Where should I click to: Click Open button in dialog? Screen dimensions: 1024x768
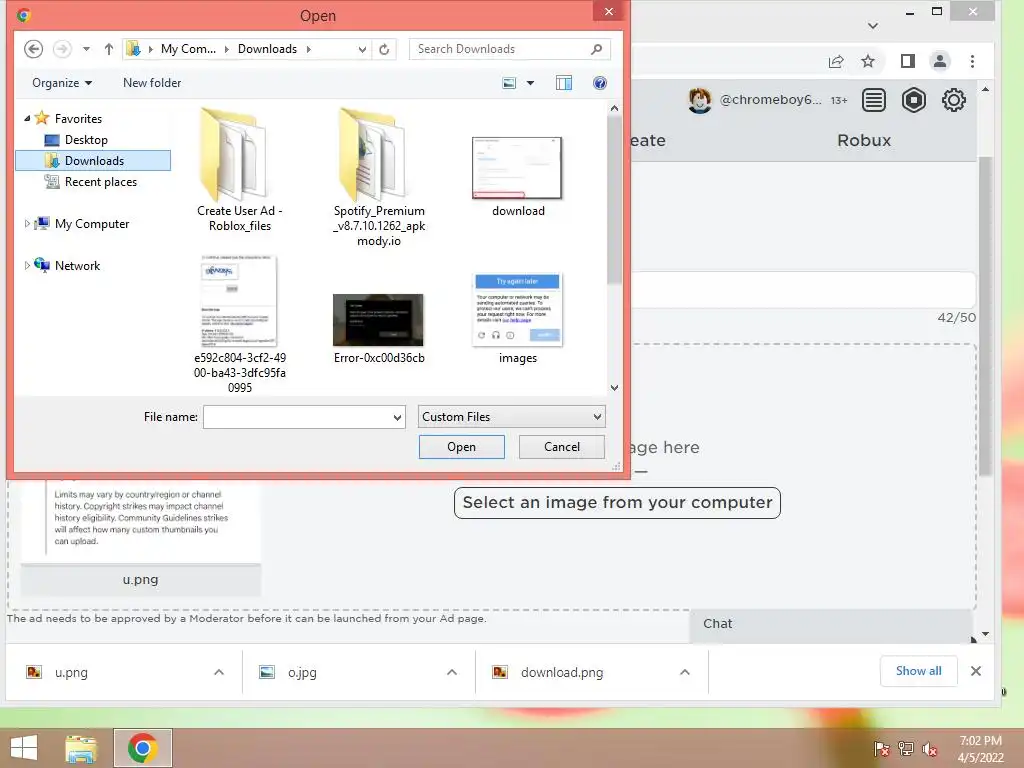(x=462, y=447)
